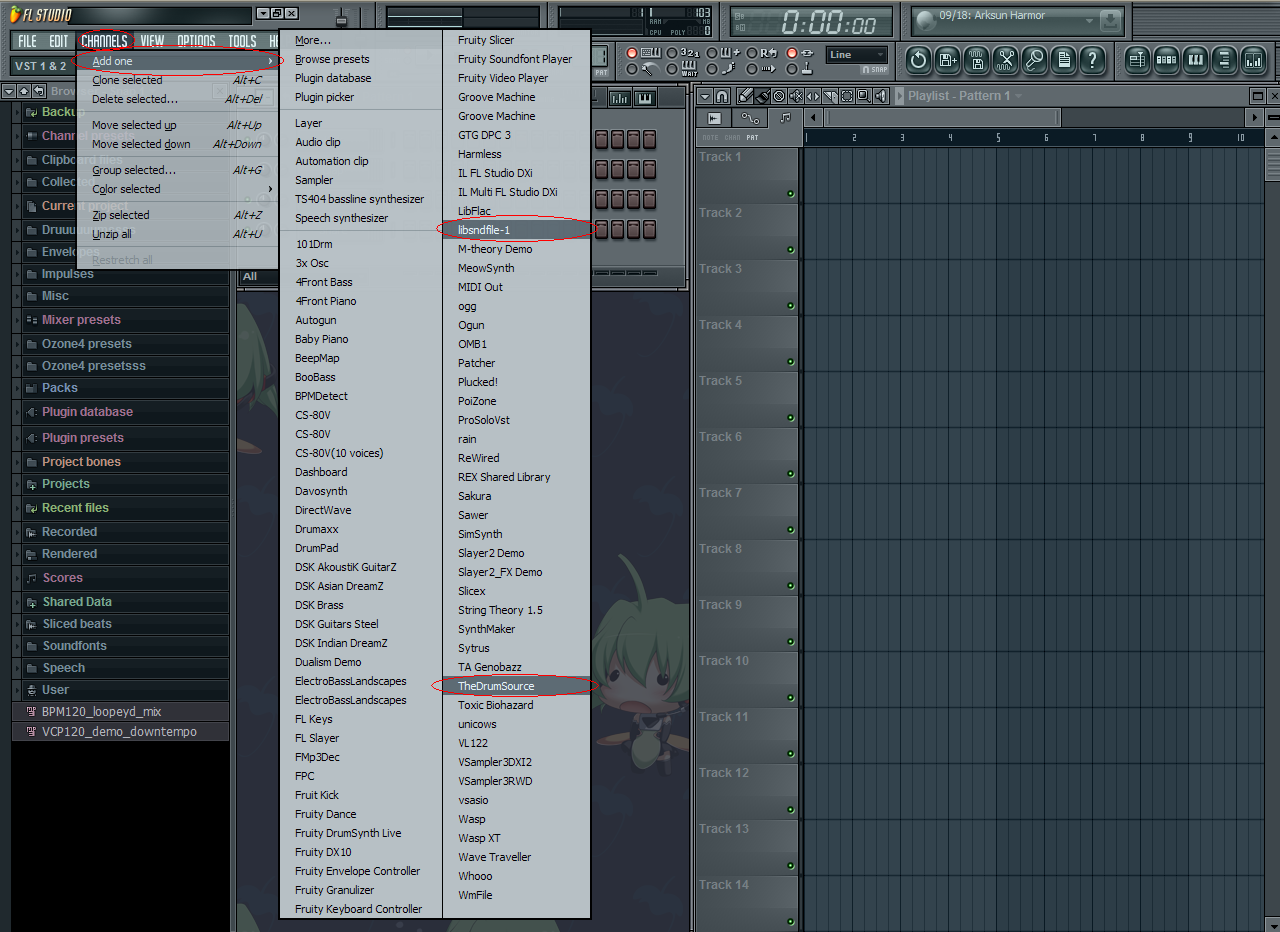
Task: Select the playlist selection tool
Action: tap(847, 96)
